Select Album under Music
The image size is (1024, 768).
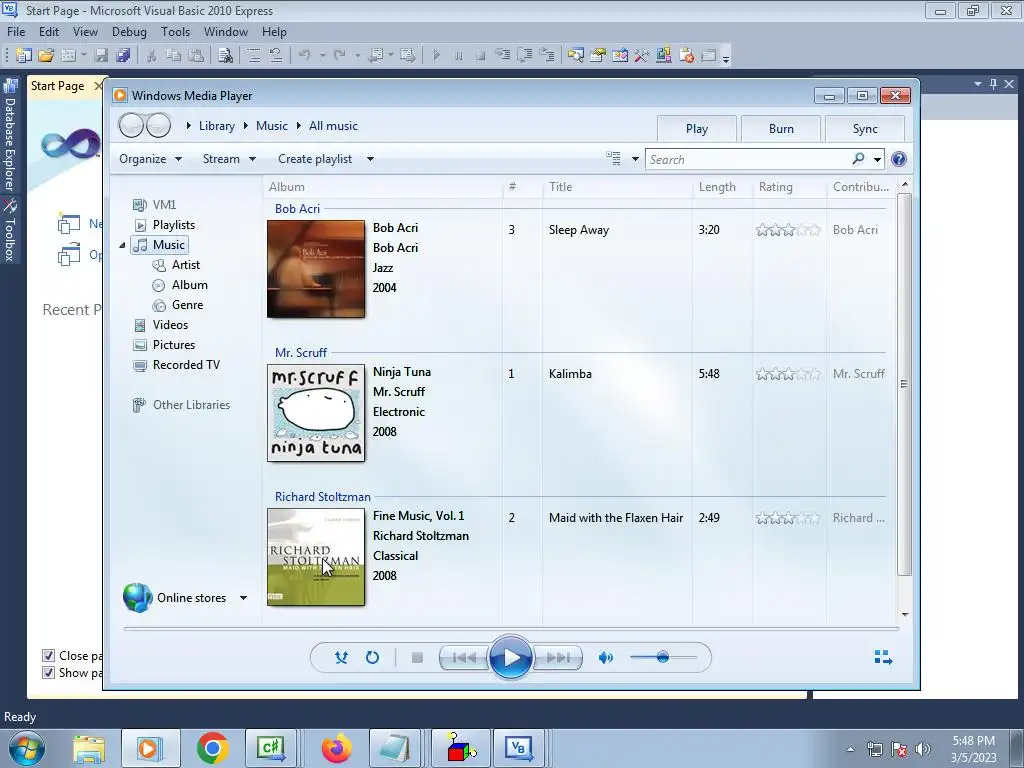pyautogui.click(x=189, y=285)
